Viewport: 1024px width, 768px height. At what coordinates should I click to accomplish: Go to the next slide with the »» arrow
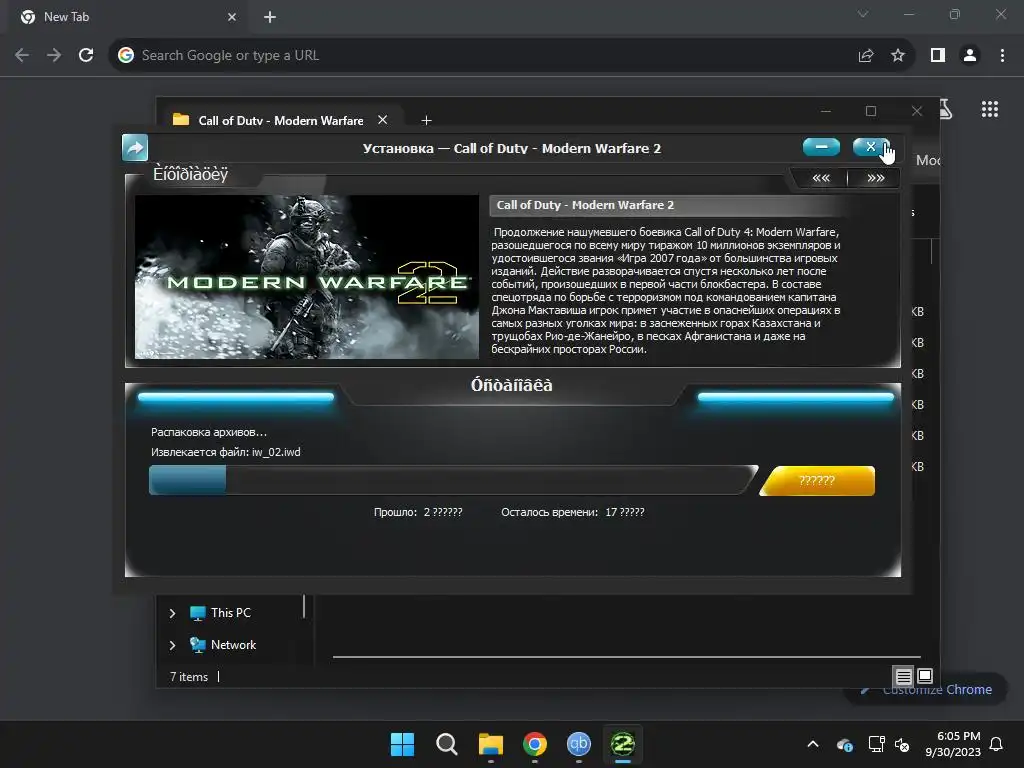pyautogui.click(x=875, y=178)
